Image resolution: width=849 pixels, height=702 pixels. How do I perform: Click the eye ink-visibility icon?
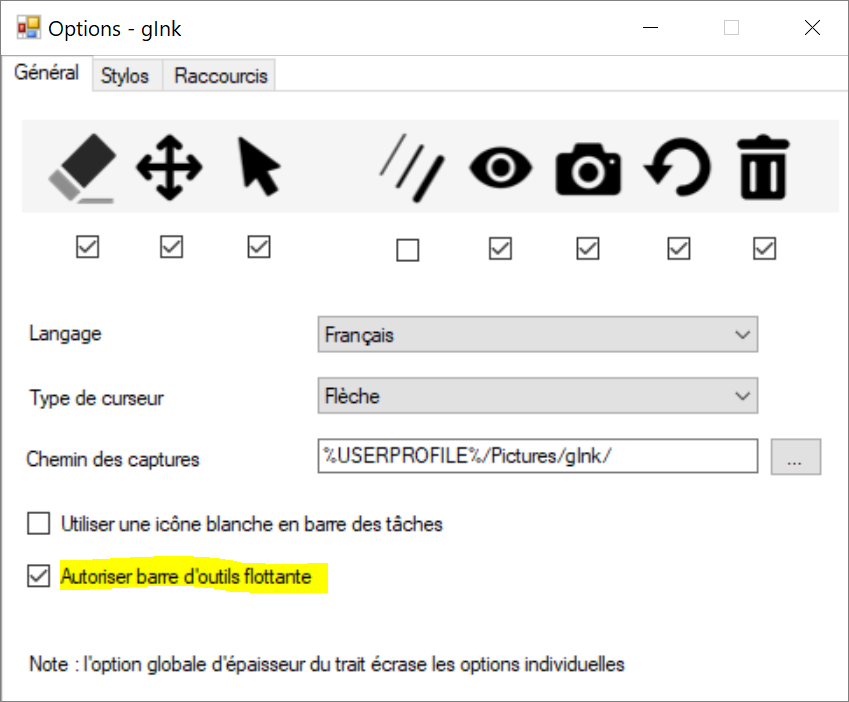(500, 167)
